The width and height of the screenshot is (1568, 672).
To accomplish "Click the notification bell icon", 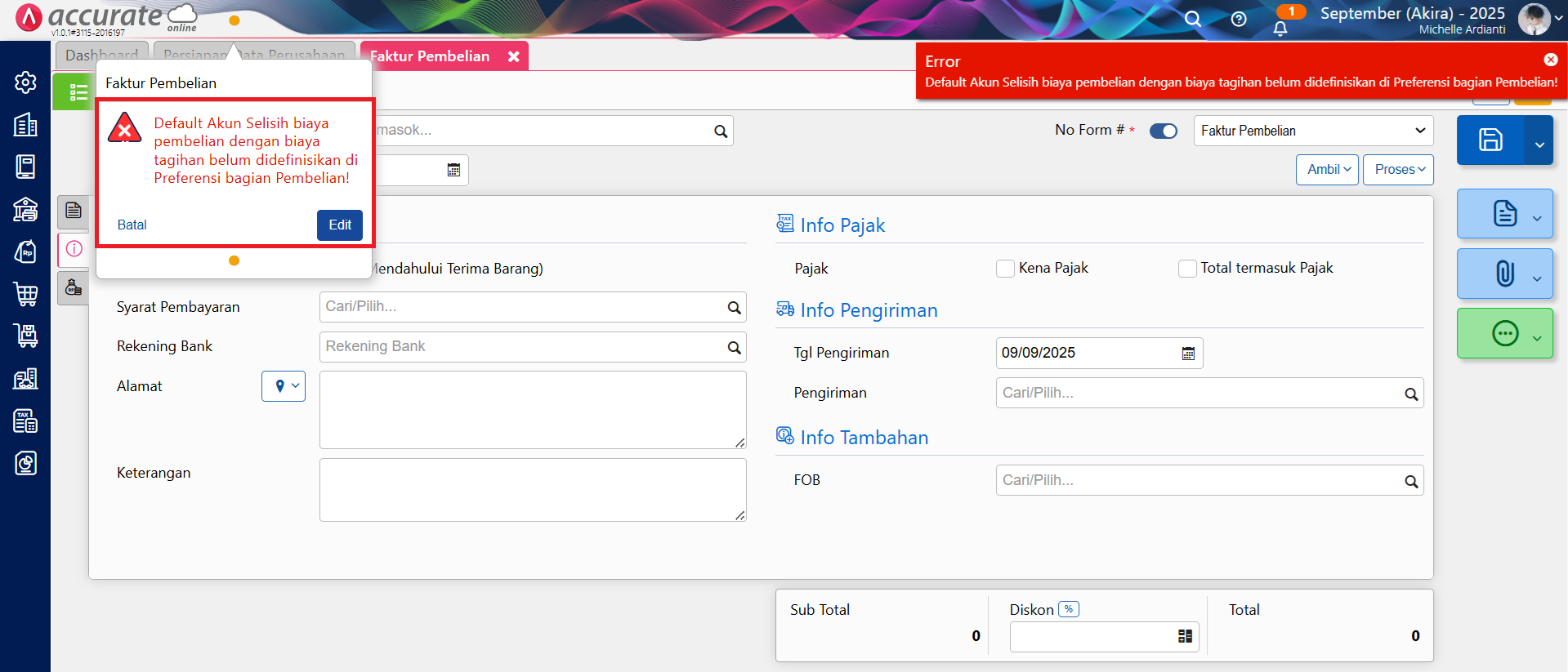I will (1280, 29).
